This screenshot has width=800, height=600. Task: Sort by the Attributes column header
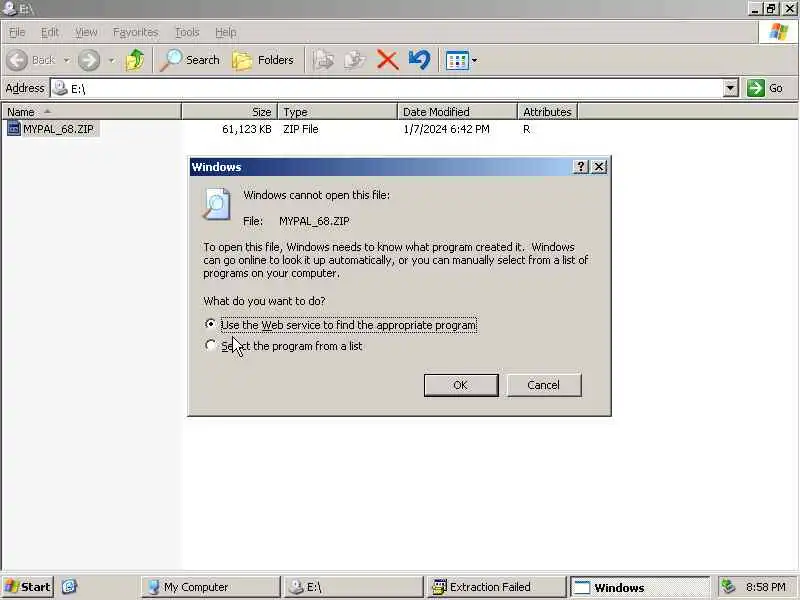coord(547,111)
